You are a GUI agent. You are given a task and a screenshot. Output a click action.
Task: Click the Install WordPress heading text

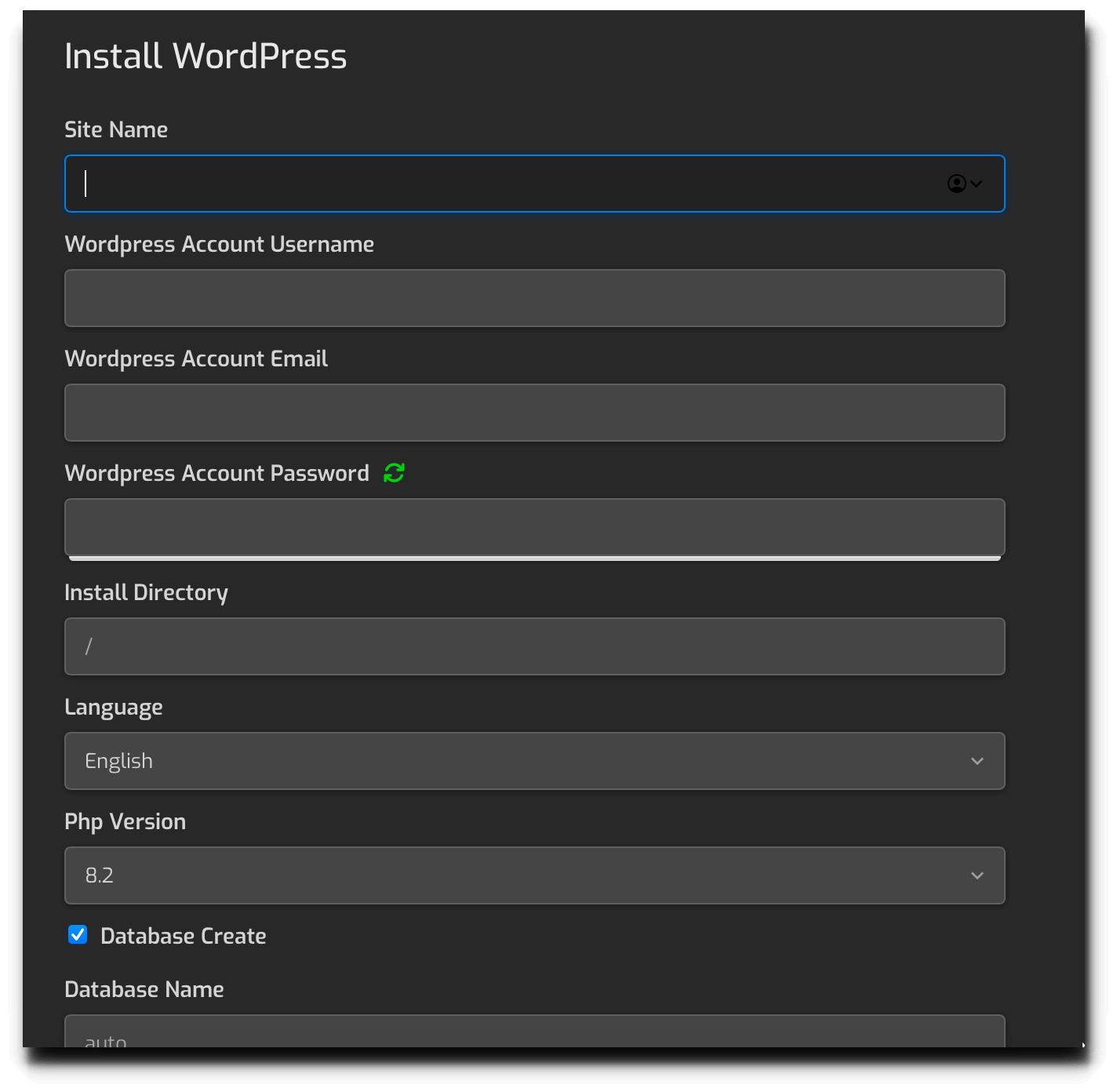click(206, 56)
